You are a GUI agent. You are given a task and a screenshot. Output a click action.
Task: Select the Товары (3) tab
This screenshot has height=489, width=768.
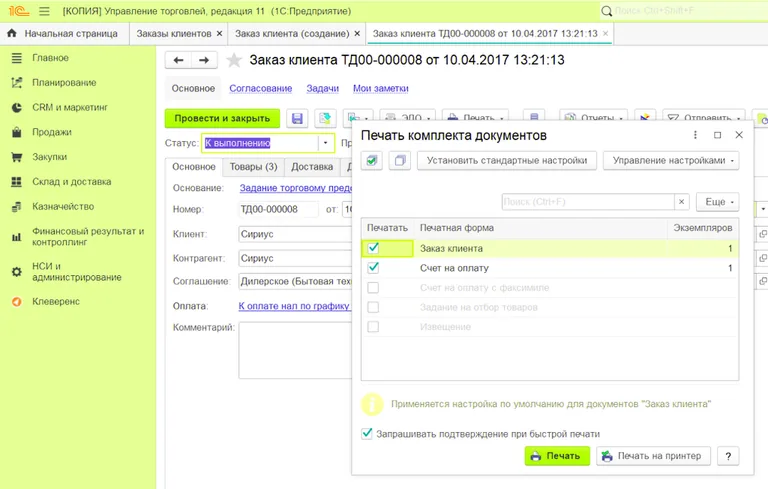[253, 167]
